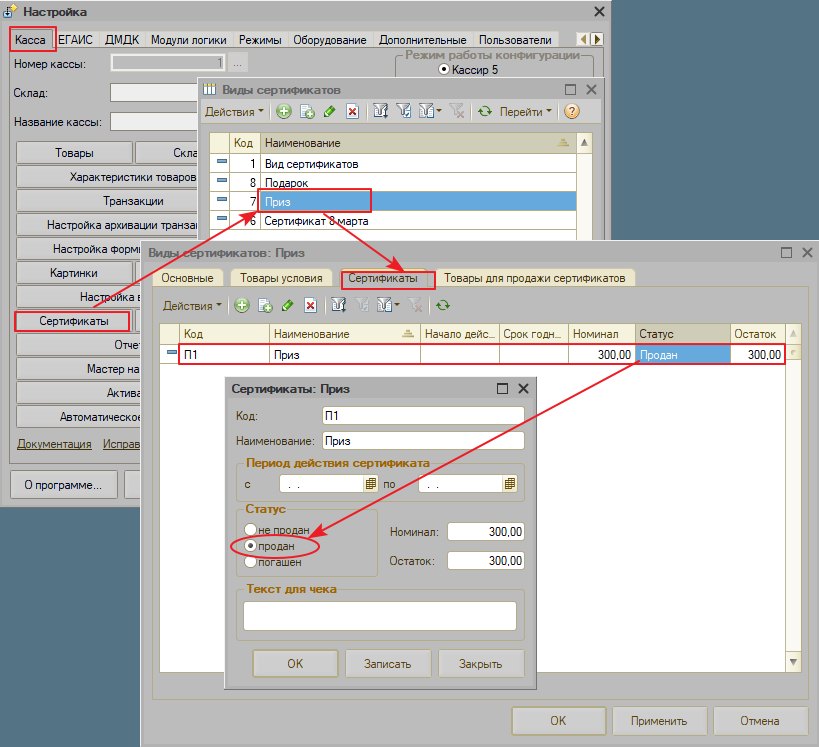Select the 'продан' status radio button
Image resolution: width=819 pixels, height=747 pixels.
250,546
